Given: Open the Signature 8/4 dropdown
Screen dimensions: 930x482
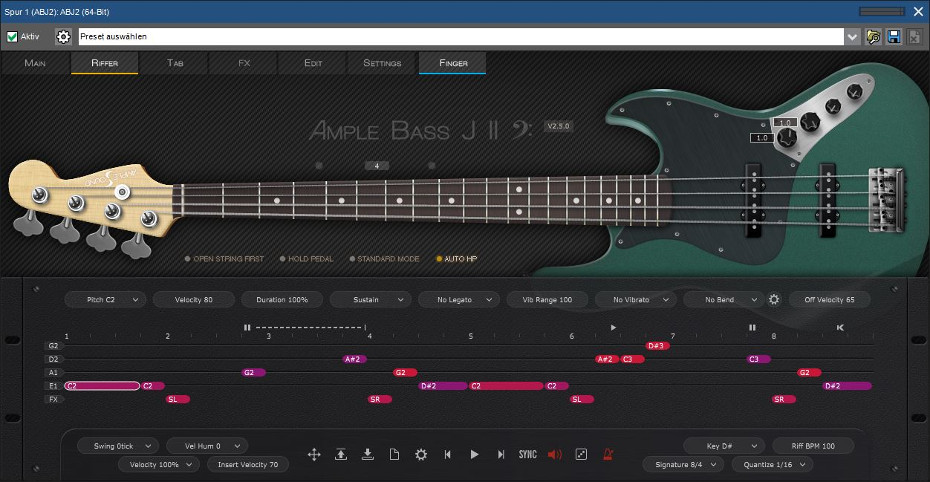Looking at the screenshot, I should [683, 464].
